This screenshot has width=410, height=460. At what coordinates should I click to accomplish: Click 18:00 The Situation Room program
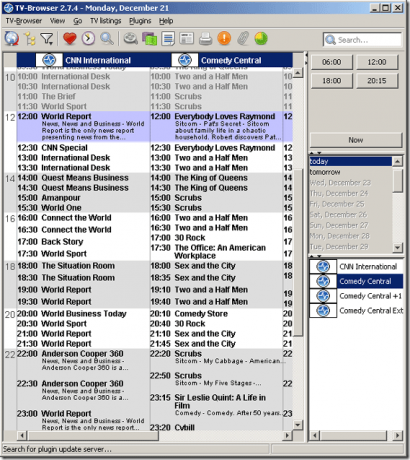point(83,266)
